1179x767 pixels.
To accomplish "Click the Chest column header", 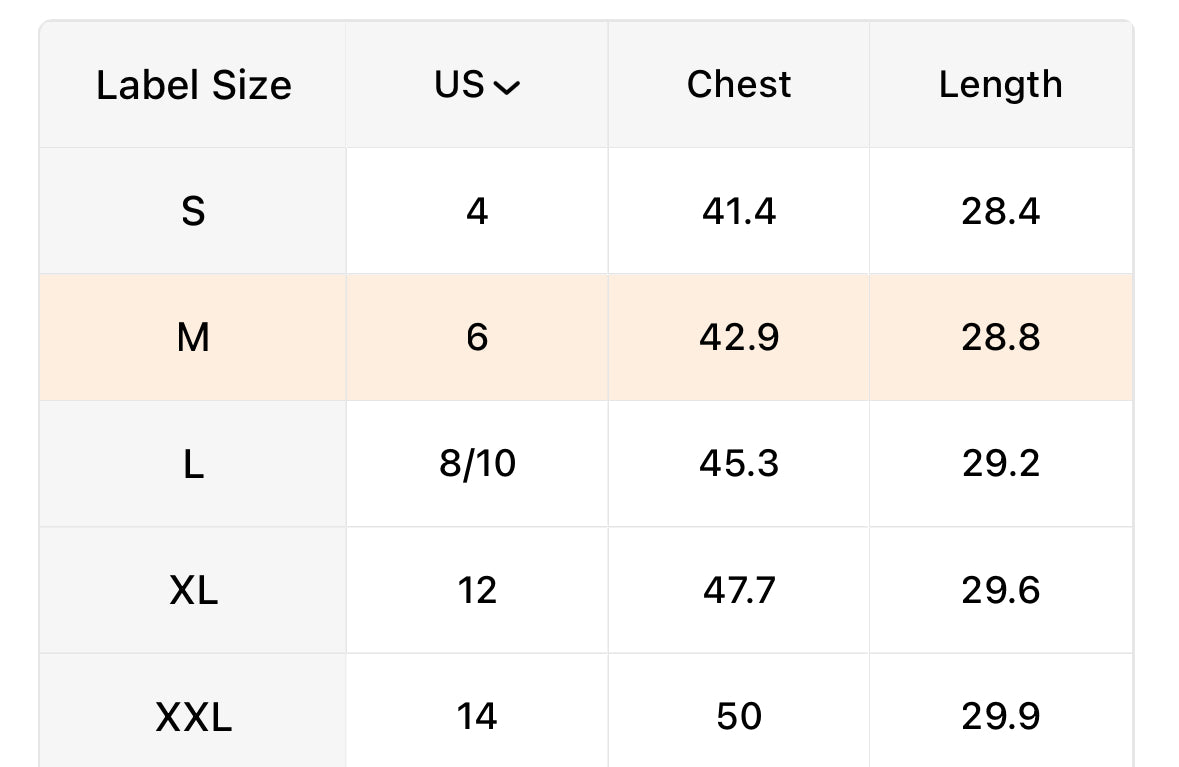I will tap(738, 84).
